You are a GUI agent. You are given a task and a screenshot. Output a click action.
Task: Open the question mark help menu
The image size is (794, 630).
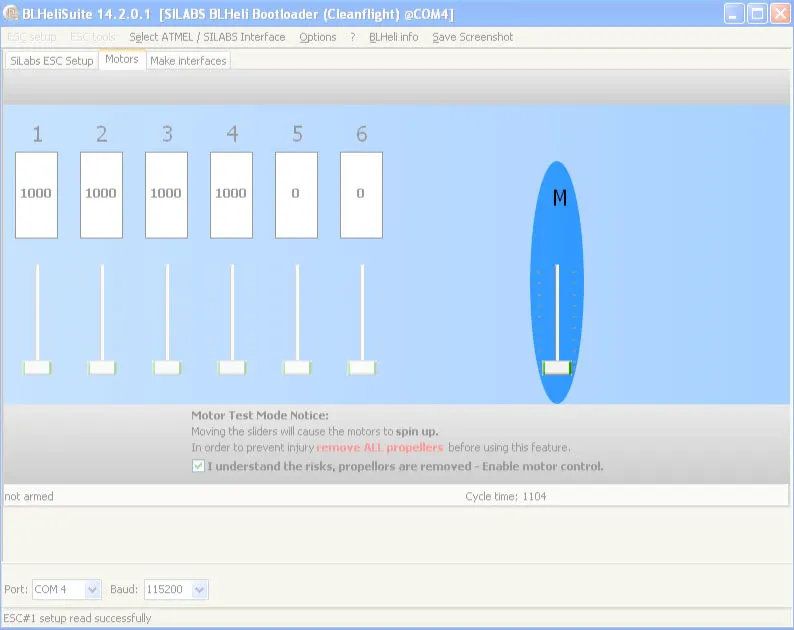coord(353,37)
